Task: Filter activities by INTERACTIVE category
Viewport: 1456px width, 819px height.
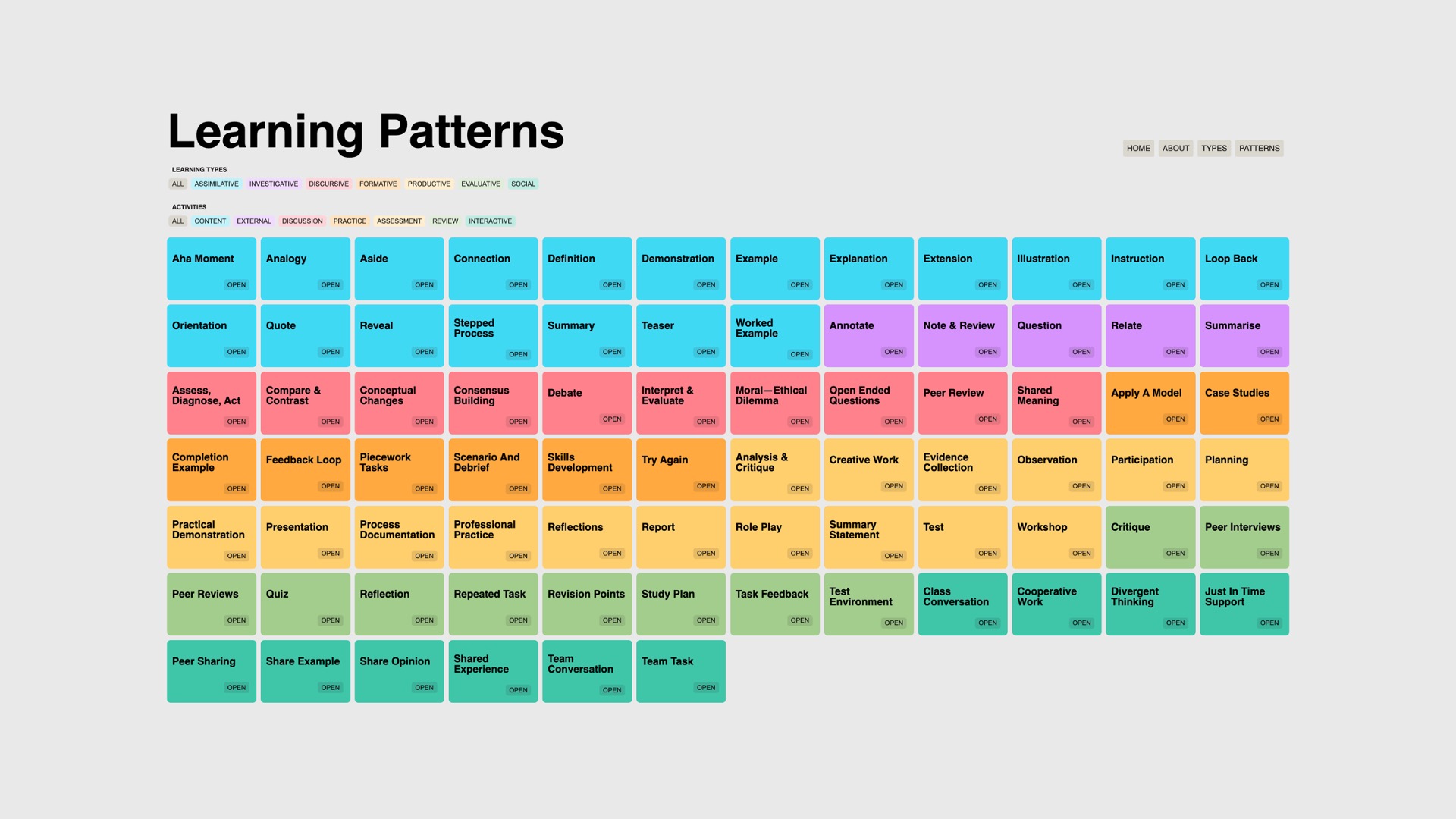Action: pyautogui.click(x=490, y=220)
